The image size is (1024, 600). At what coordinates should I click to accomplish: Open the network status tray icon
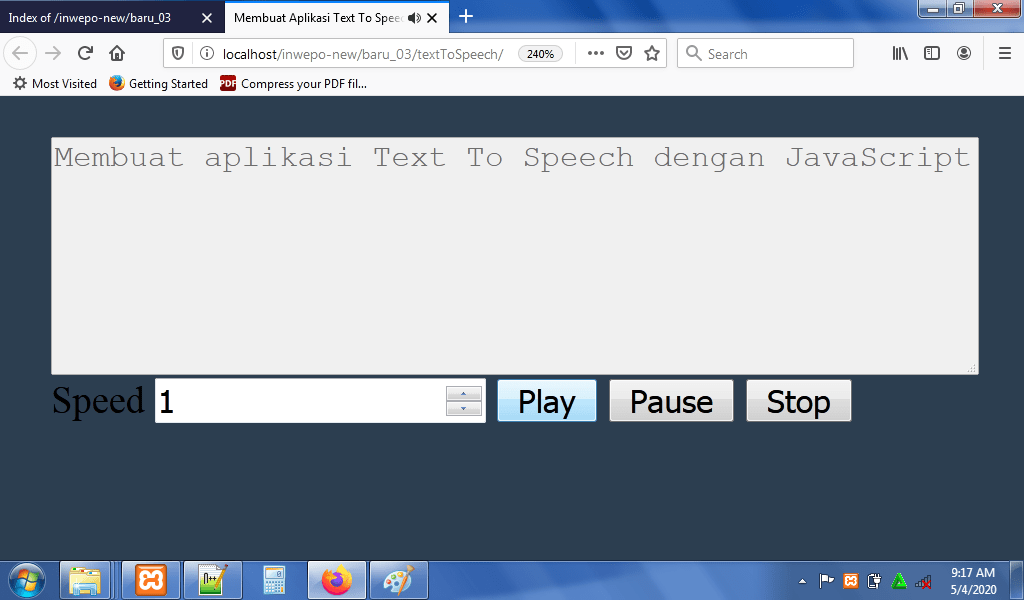[923, 580]
